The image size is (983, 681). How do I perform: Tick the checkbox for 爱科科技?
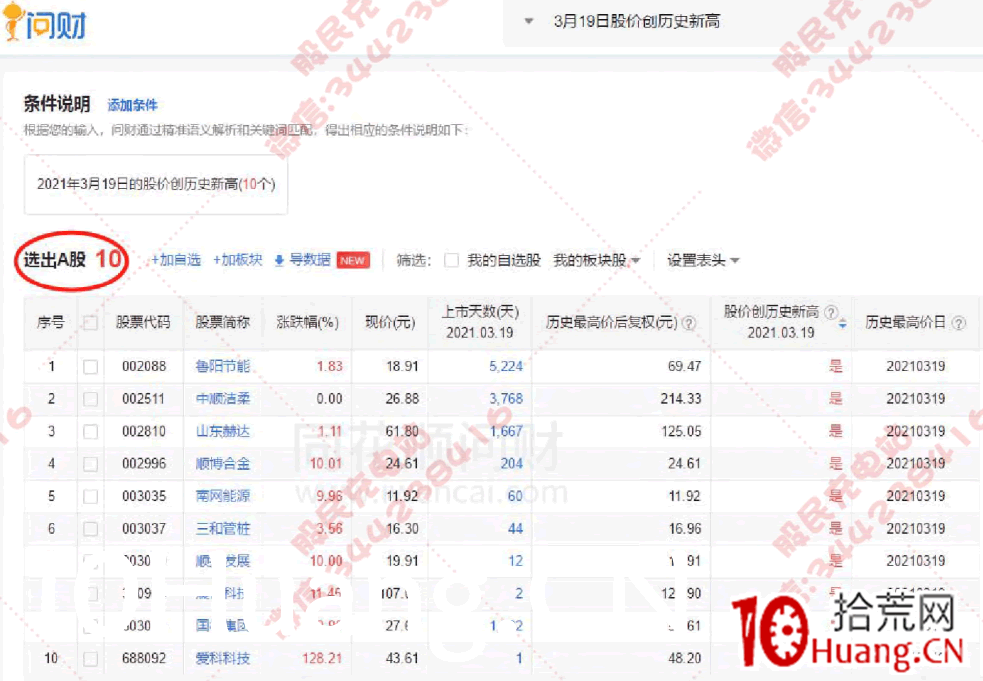tap(90, 658)
